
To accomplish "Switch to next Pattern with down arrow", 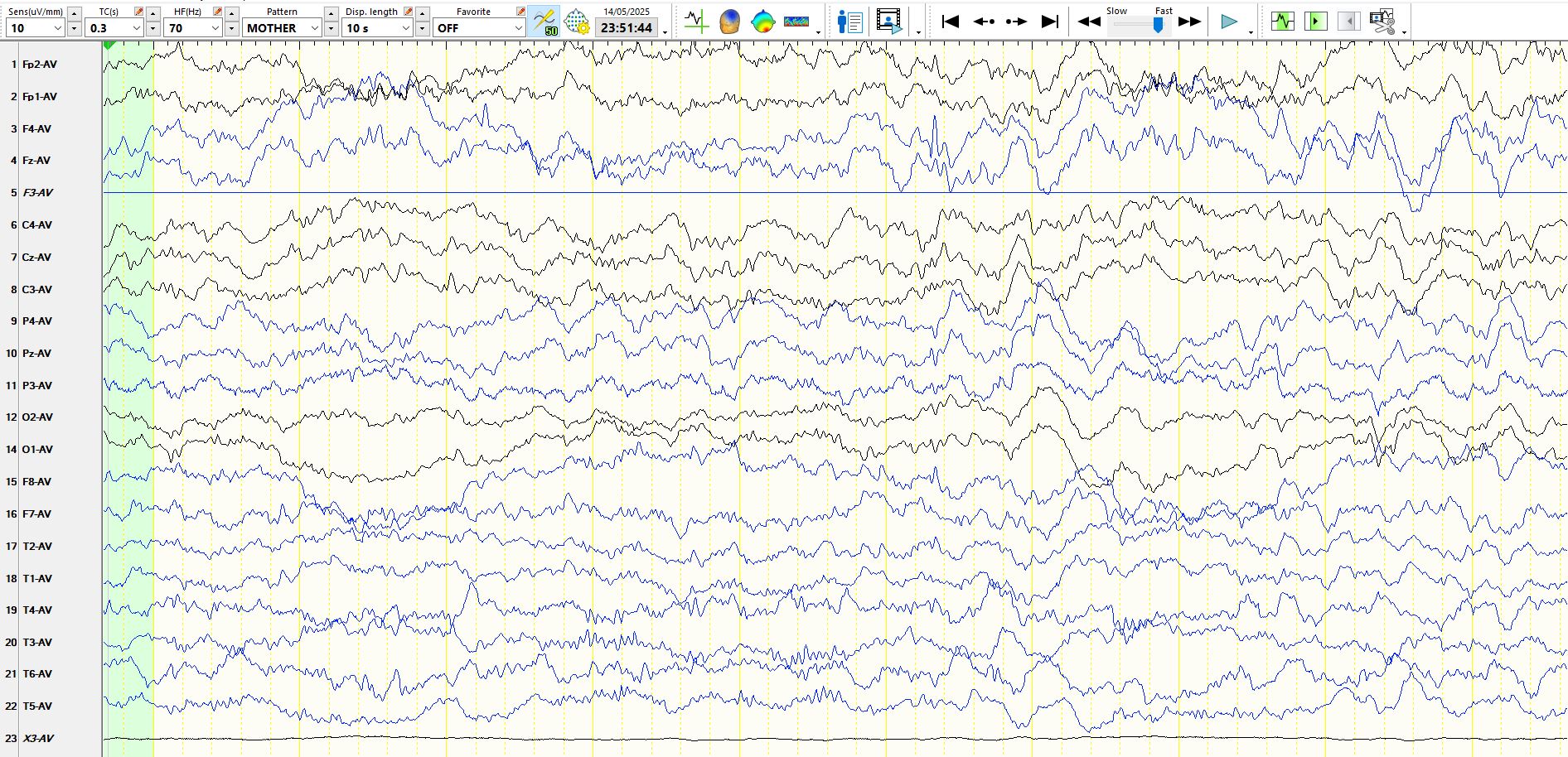I will tap(332, 29).
